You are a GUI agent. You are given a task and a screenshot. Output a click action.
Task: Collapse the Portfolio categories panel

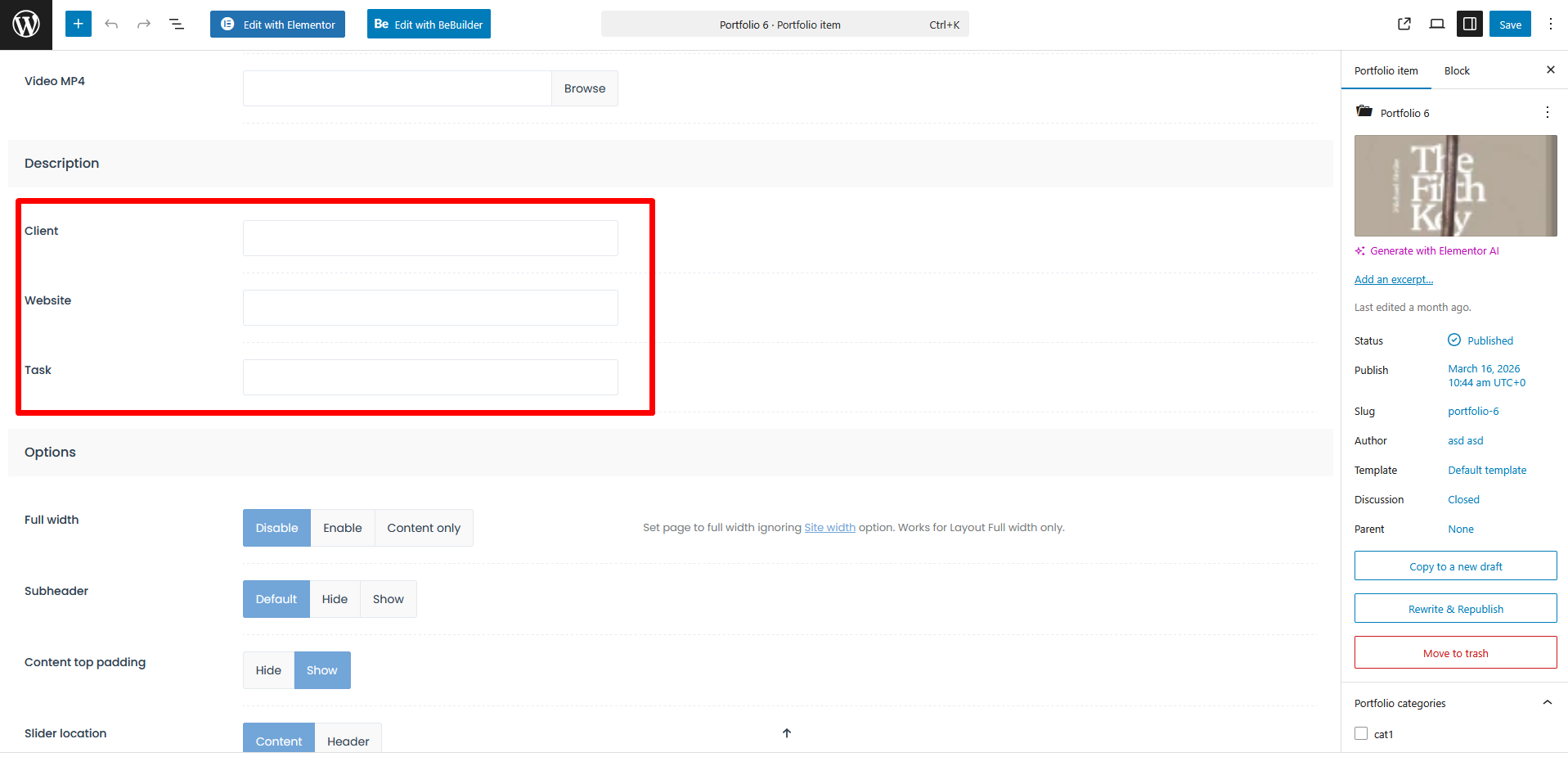click(x=1547, y=703)
